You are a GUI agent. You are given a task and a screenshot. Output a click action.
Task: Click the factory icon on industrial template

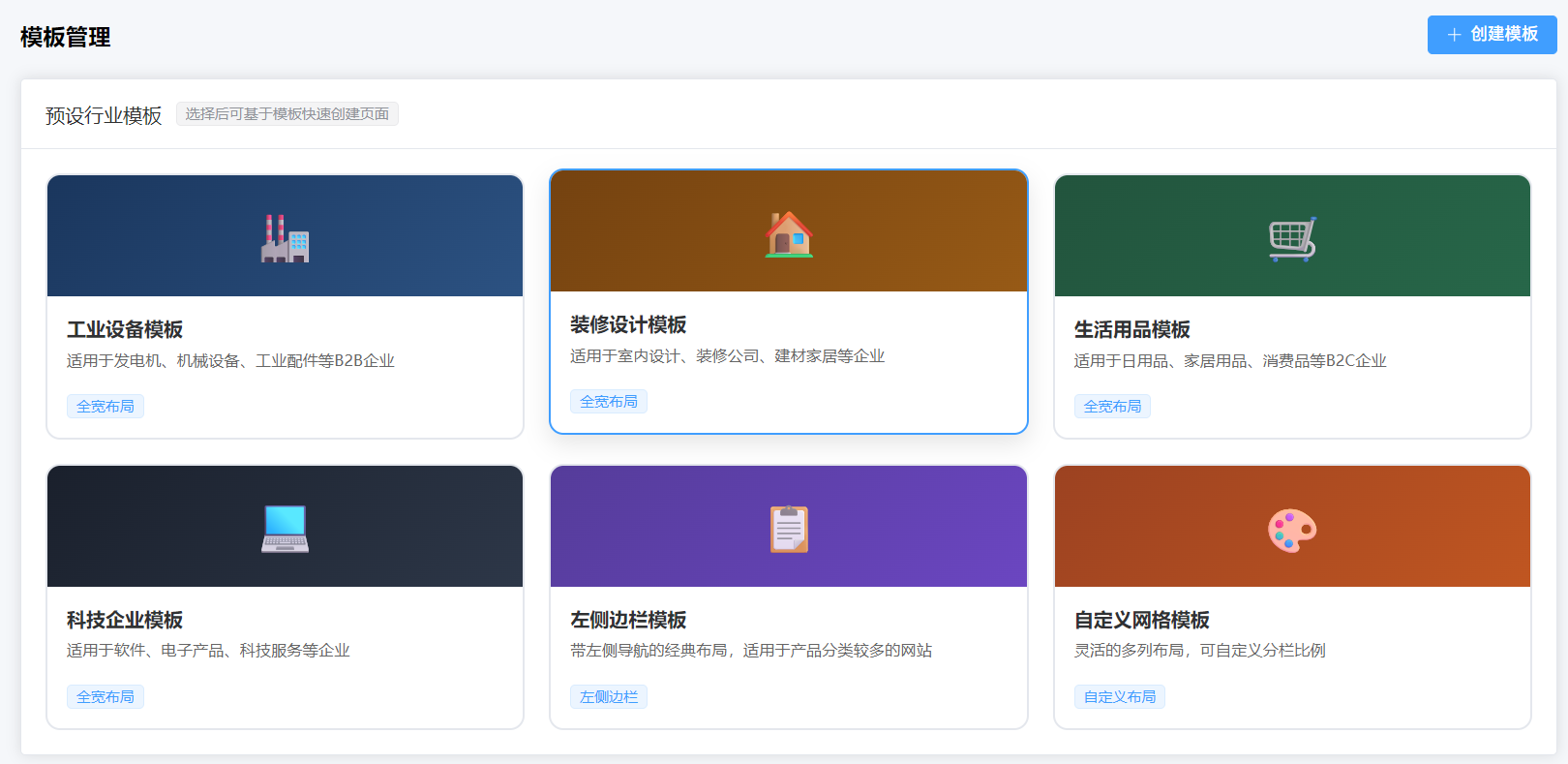tap(285, 238)
